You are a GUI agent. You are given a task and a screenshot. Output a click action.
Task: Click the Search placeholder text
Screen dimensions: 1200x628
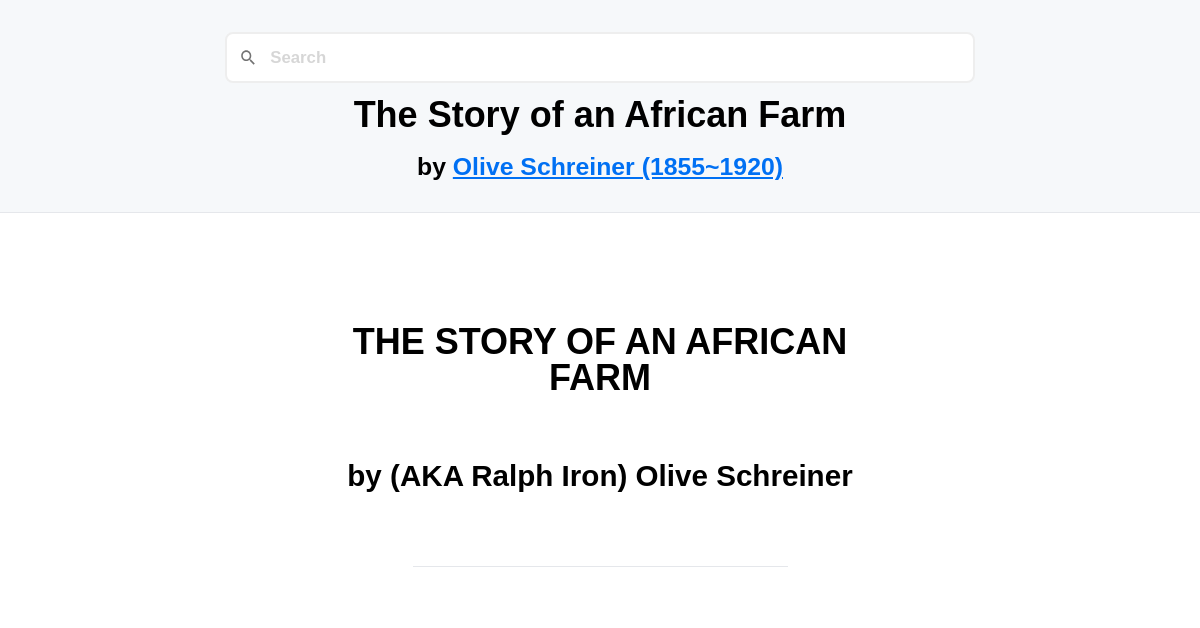[x=298, y=57]
